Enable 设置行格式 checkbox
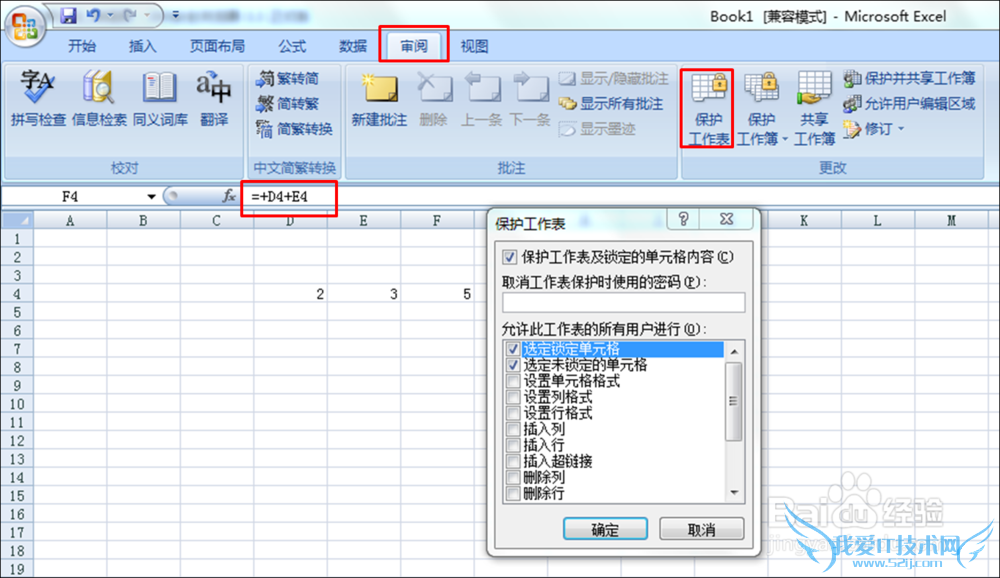The width and height of the screenshot is (1000, 578). [x=513, y=413]
